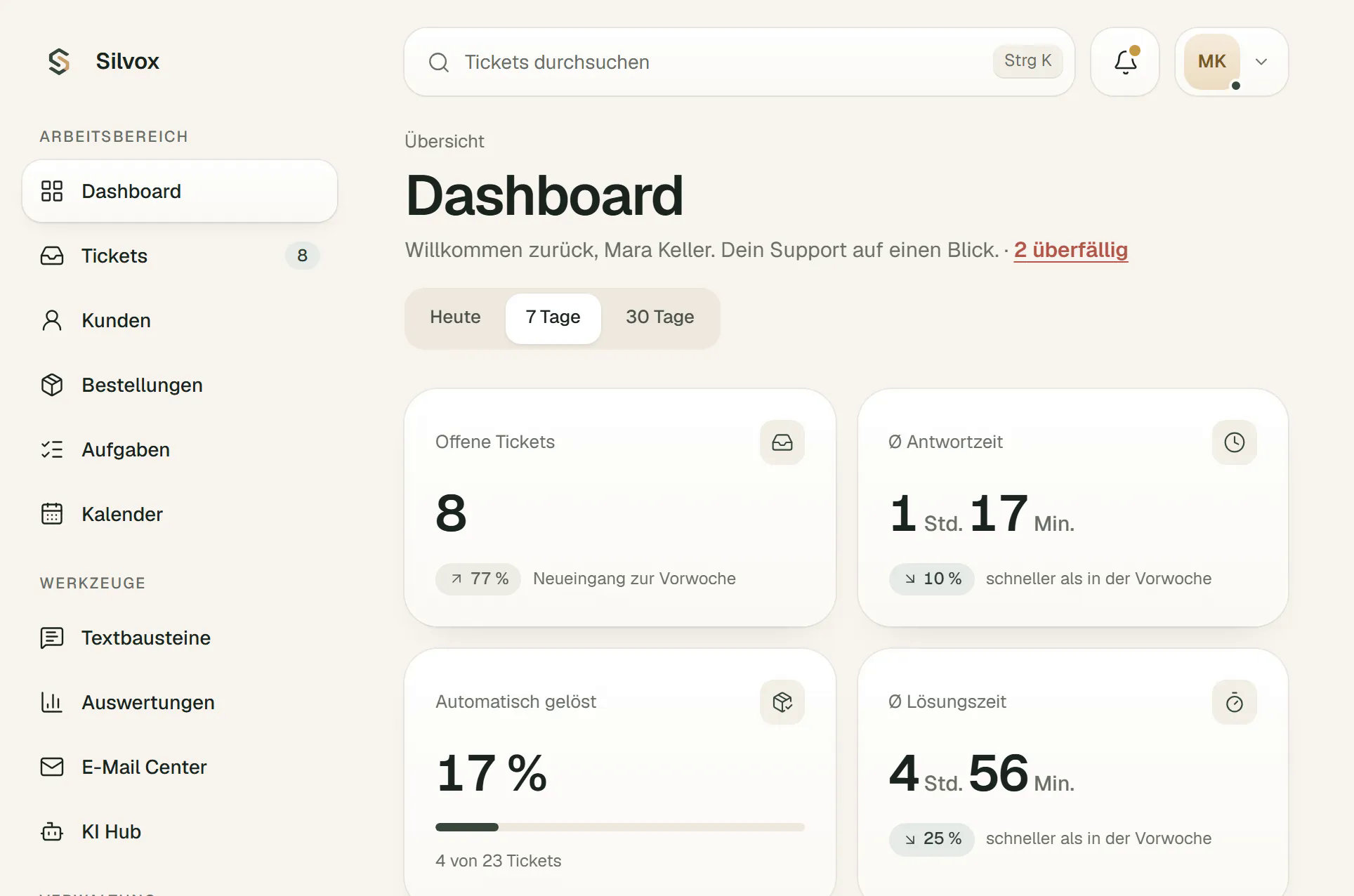Click the Ø Antwortzeit card title
Image resolution: width=1354 pixels, height=896 pixels.
[x=945, y=442]
